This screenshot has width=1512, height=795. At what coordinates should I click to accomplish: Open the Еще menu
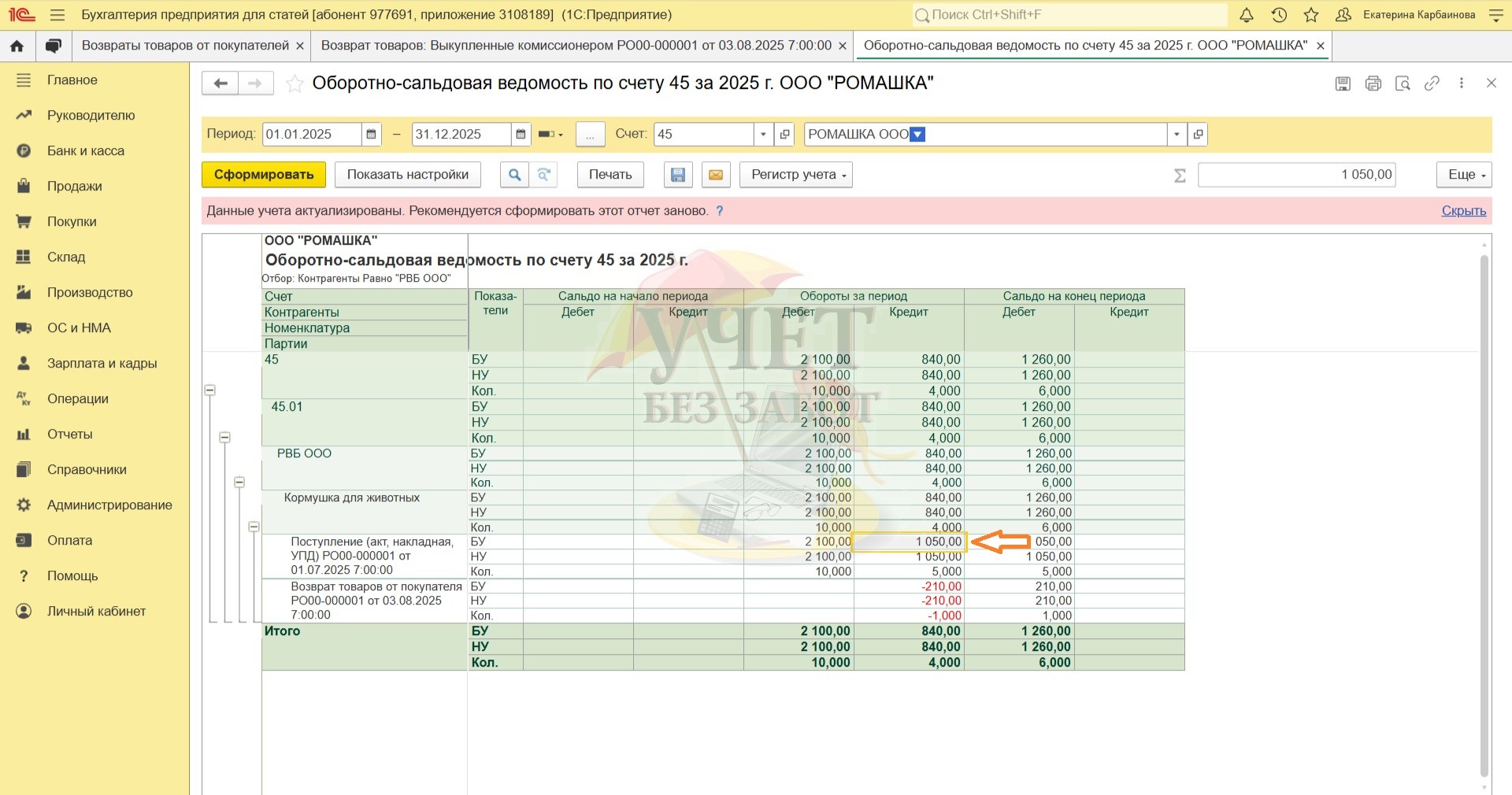click(1464, 175)
